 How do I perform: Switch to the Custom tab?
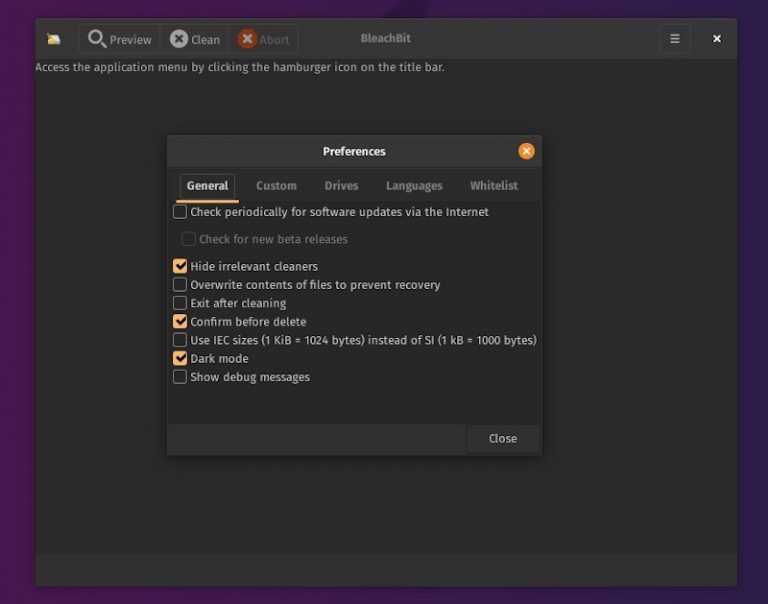tap(276, 186)
